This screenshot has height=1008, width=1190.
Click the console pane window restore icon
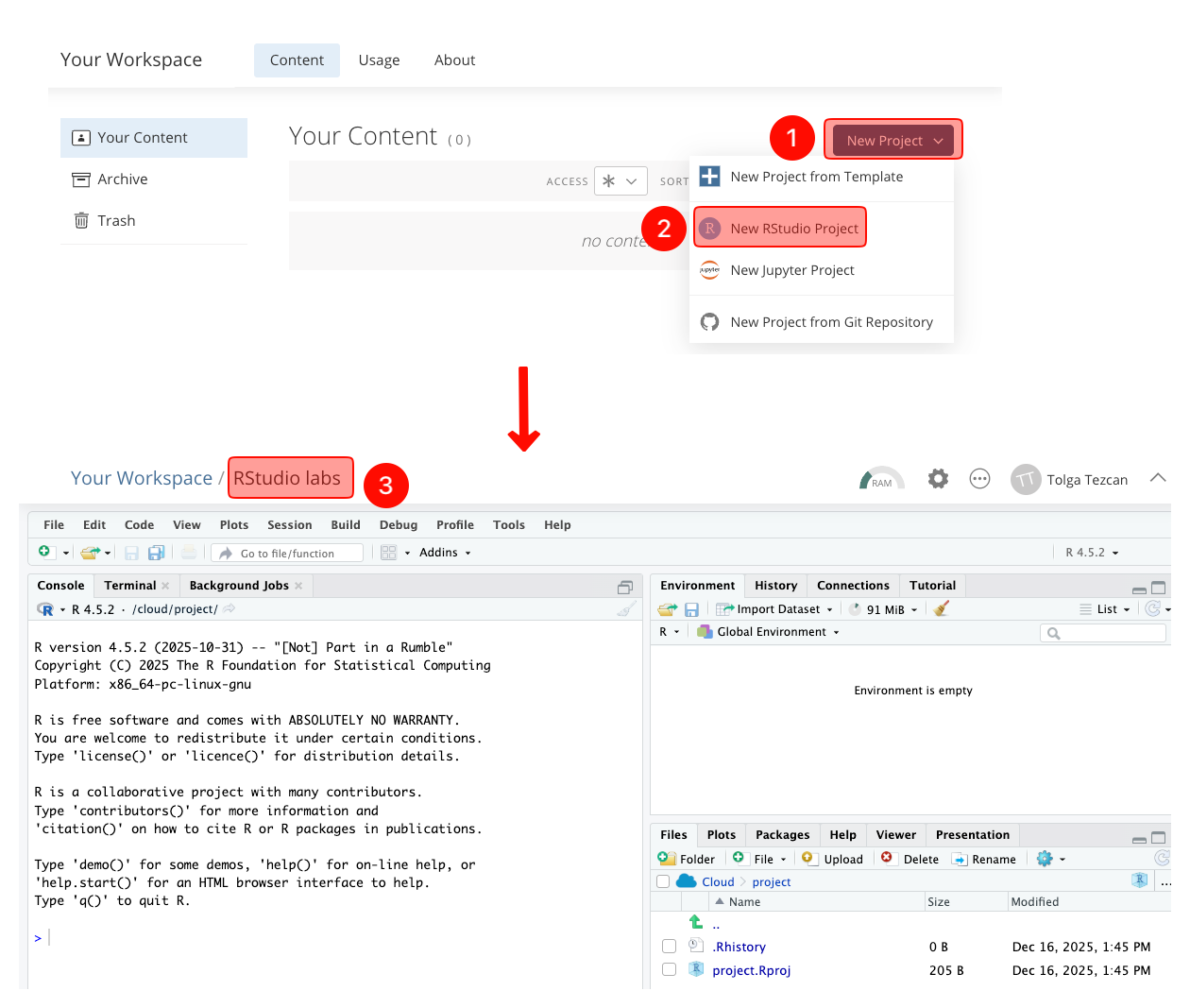coord(624,587)
